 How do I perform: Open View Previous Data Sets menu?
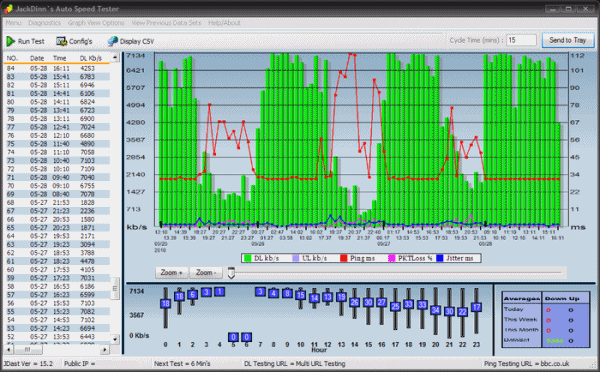pyautogui.click(x=166, y=23)
